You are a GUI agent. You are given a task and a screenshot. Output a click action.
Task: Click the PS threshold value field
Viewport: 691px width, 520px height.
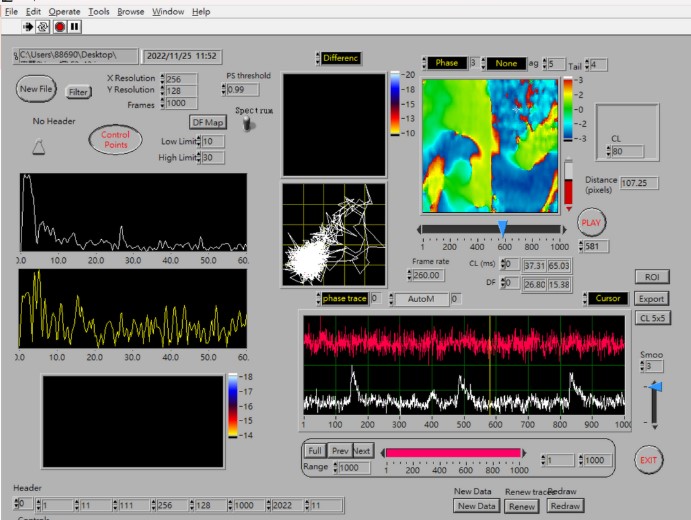click(243, 89)
